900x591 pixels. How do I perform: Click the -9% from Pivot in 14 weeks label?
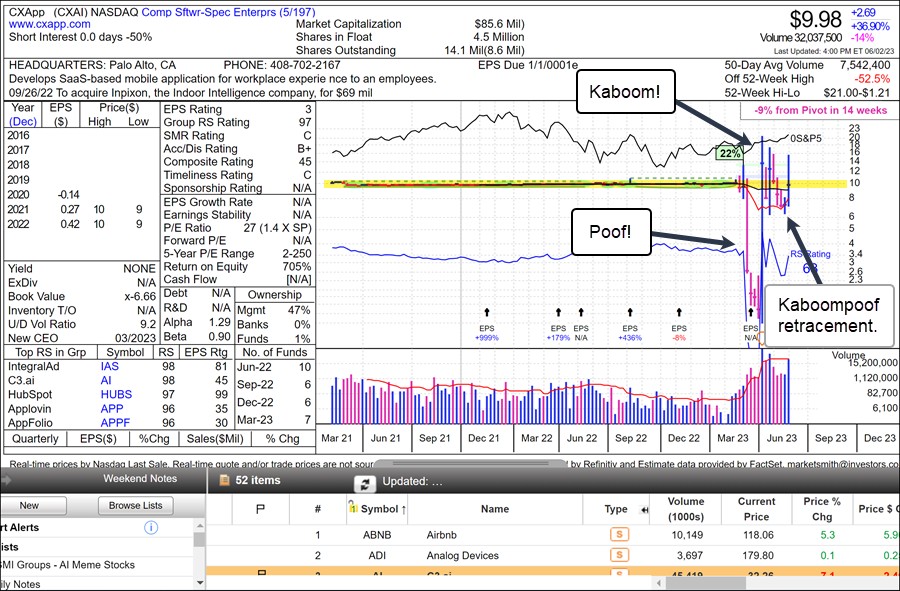pos(820,110)
